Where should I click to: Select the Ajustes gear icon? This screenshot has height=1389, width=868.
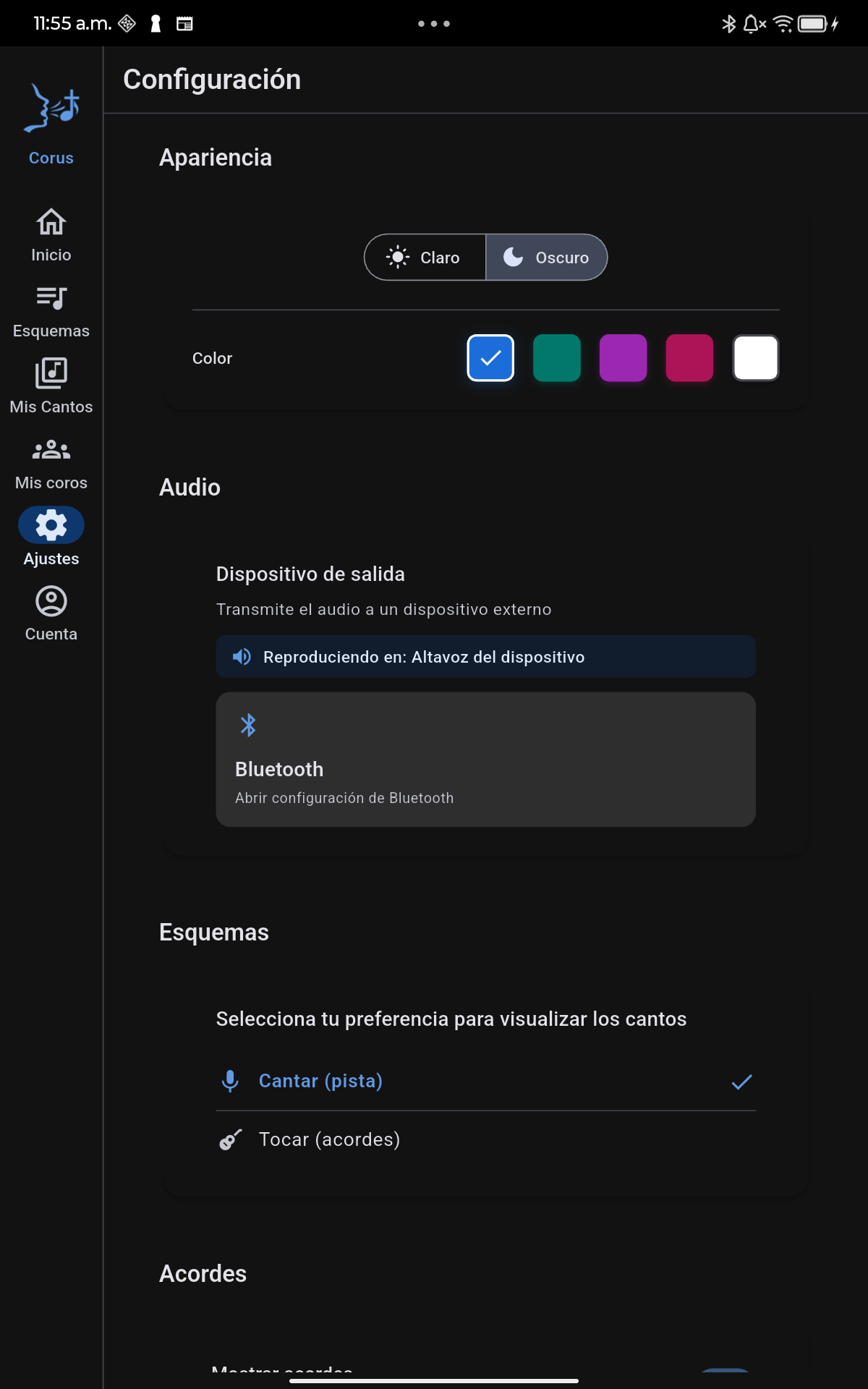[x=51, y=525]
